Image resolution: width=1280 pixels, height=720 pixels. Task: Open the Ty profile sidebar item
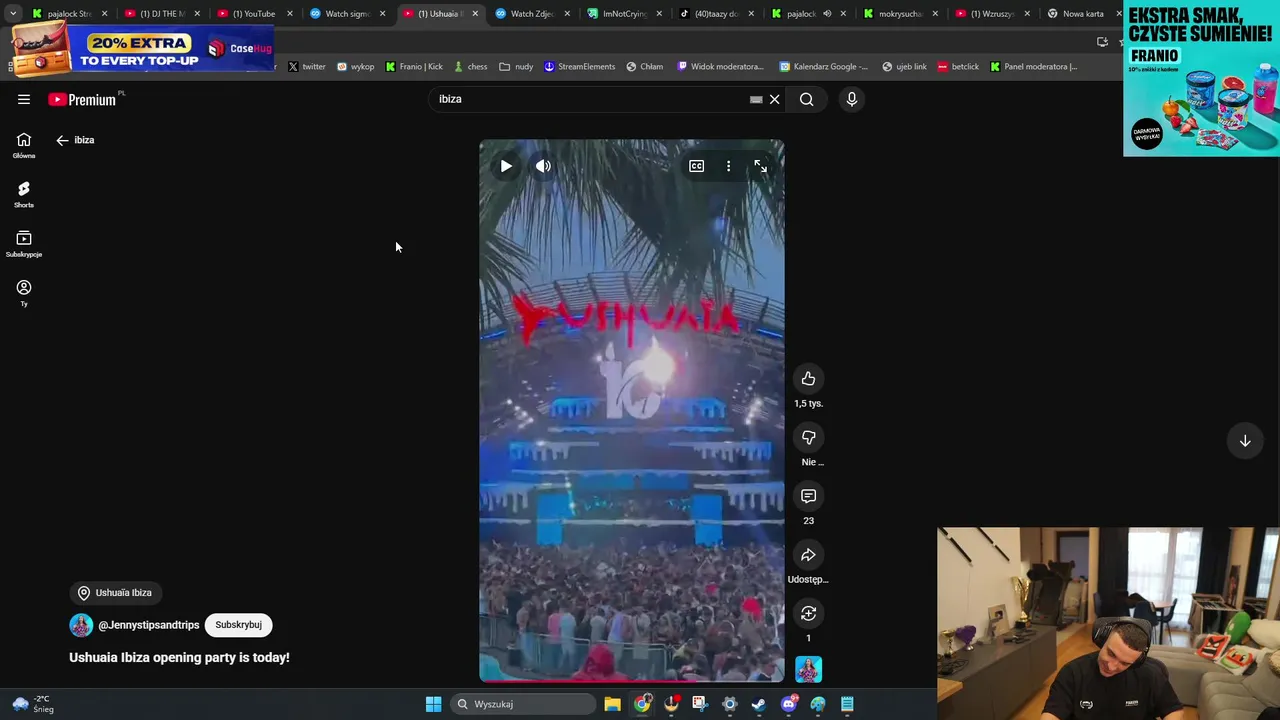tap(24, 293)
